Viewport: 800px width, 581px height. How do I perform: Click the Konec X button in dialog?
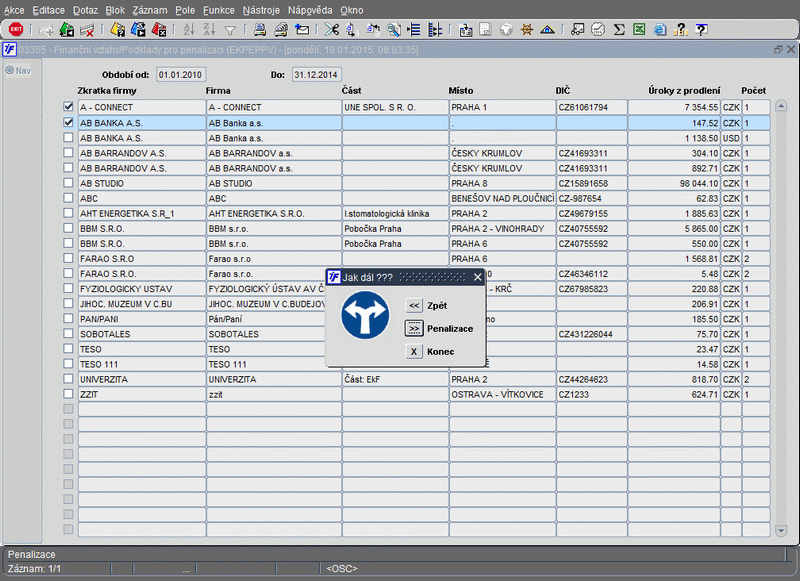pos(414,351)
